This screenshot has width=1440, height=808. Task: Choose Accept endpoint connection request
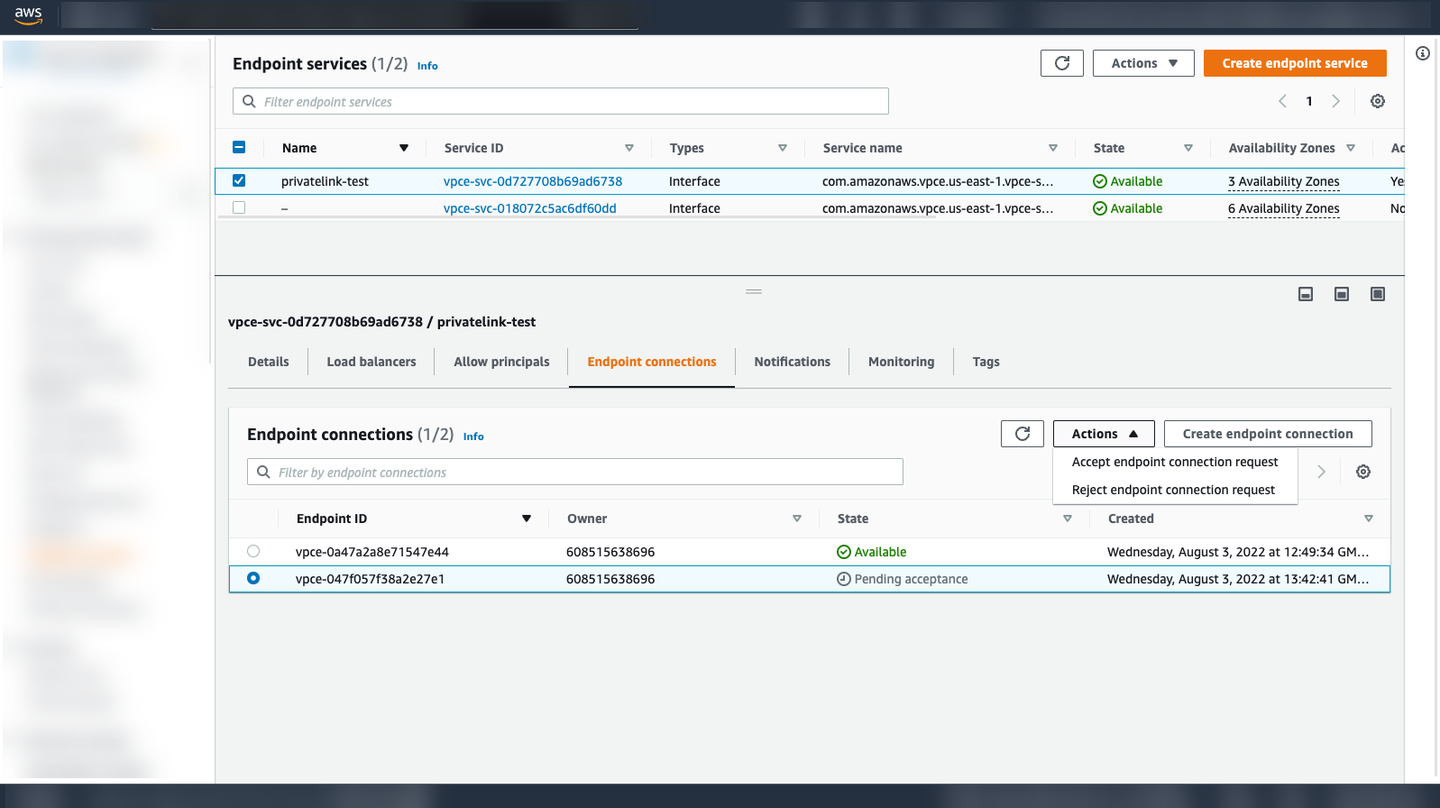pyautogui.click(x=1175, y=462)
